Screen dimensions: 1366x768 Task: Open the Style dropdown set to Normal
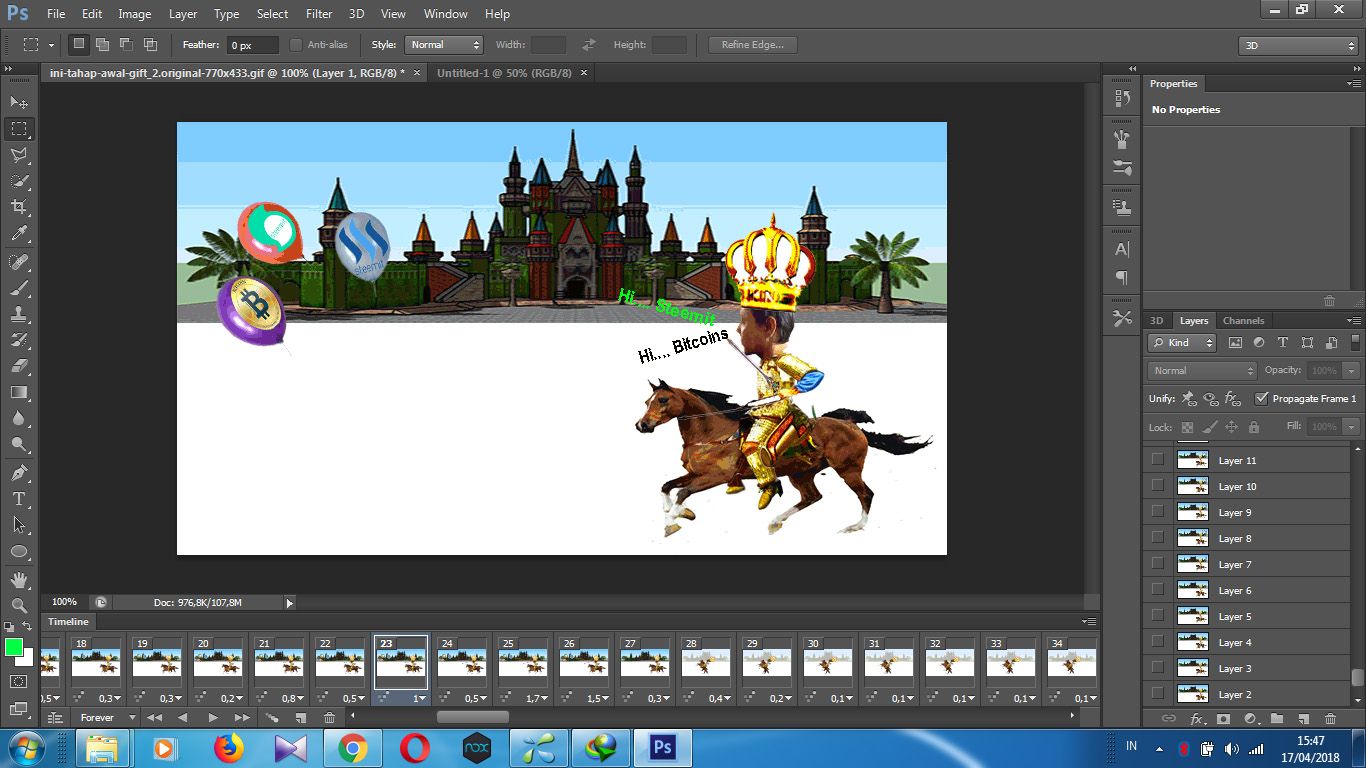pyautogui.click(x=444, y=45)
